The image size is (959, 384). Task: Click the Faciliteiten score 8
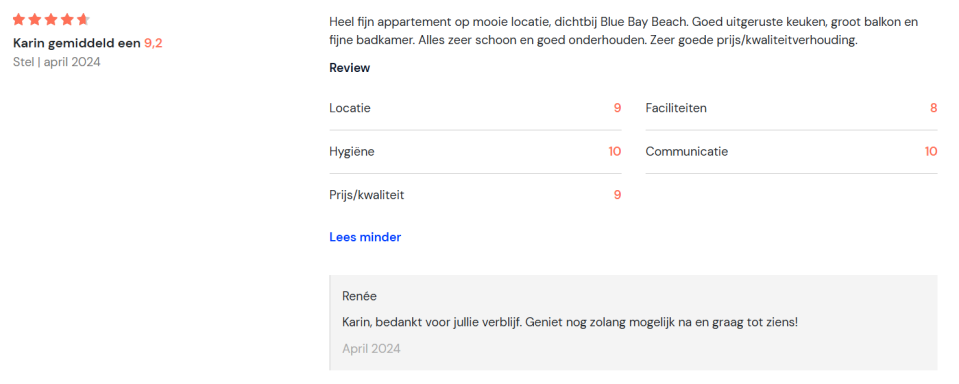click(x=933, y=108)
